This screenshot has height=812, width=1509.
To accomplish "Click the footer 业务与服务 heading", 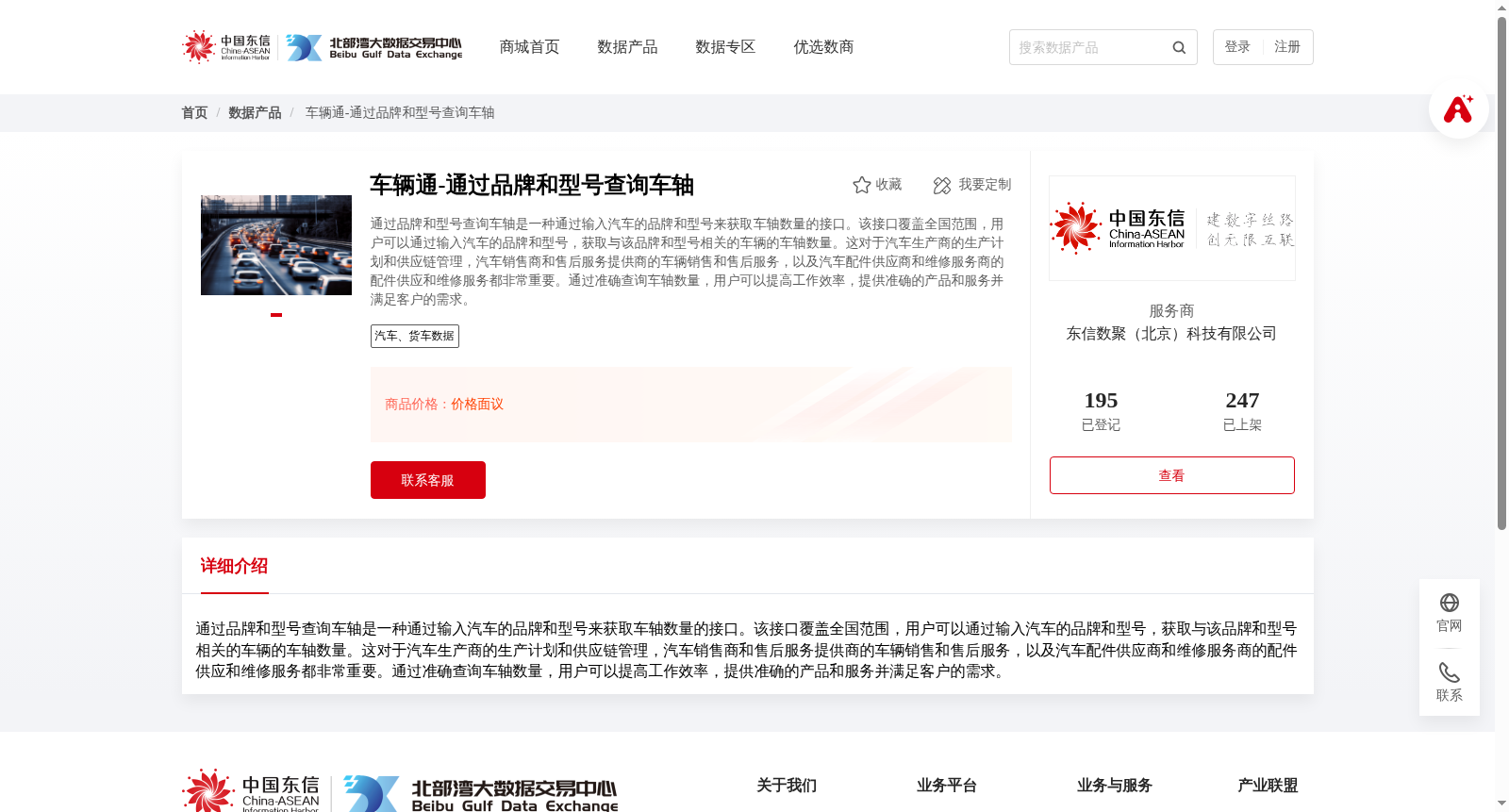I will click(1115, 786).
